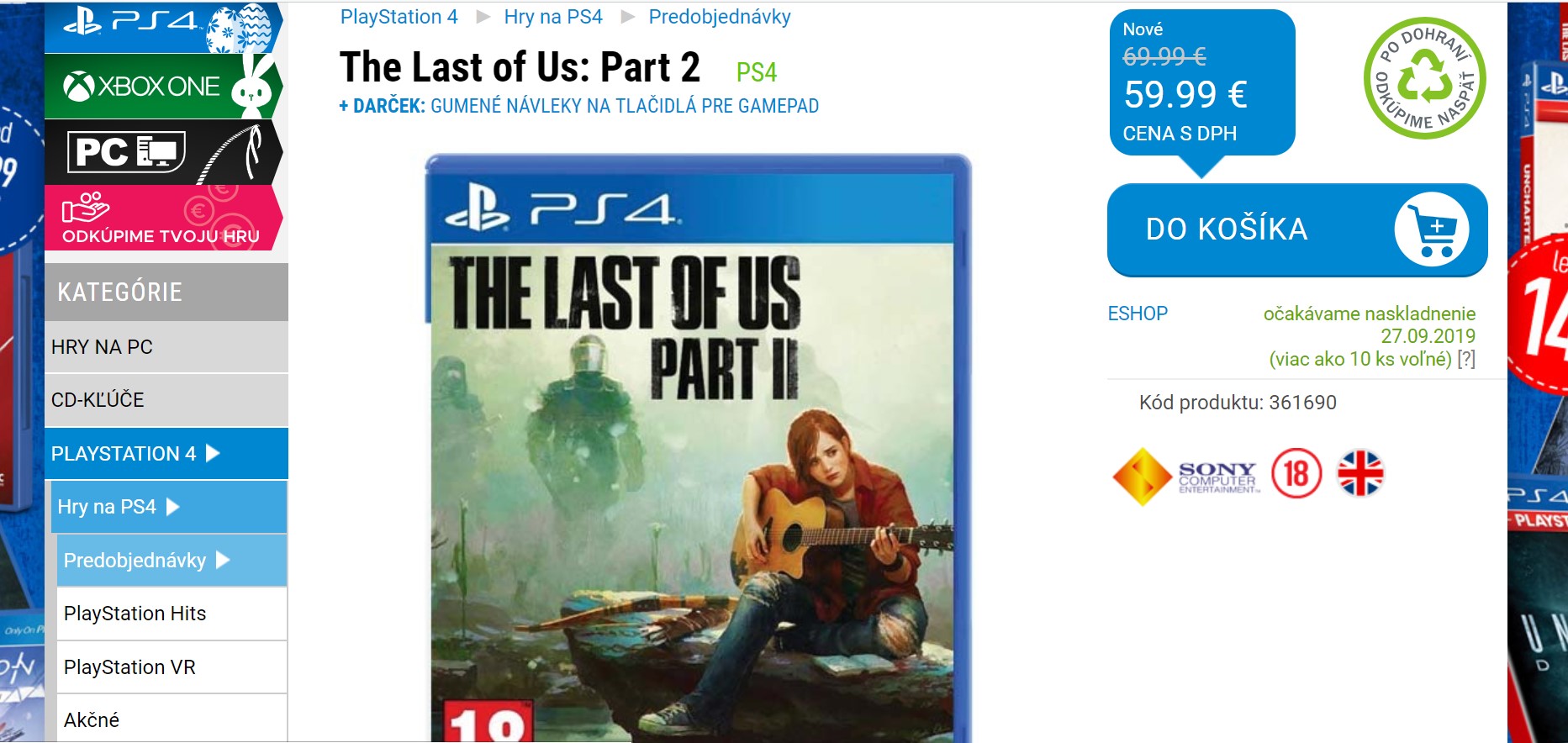This screenshot has height=743, width=1568.
Task: Click the [?] stock availability help link
Action: 1466,359
